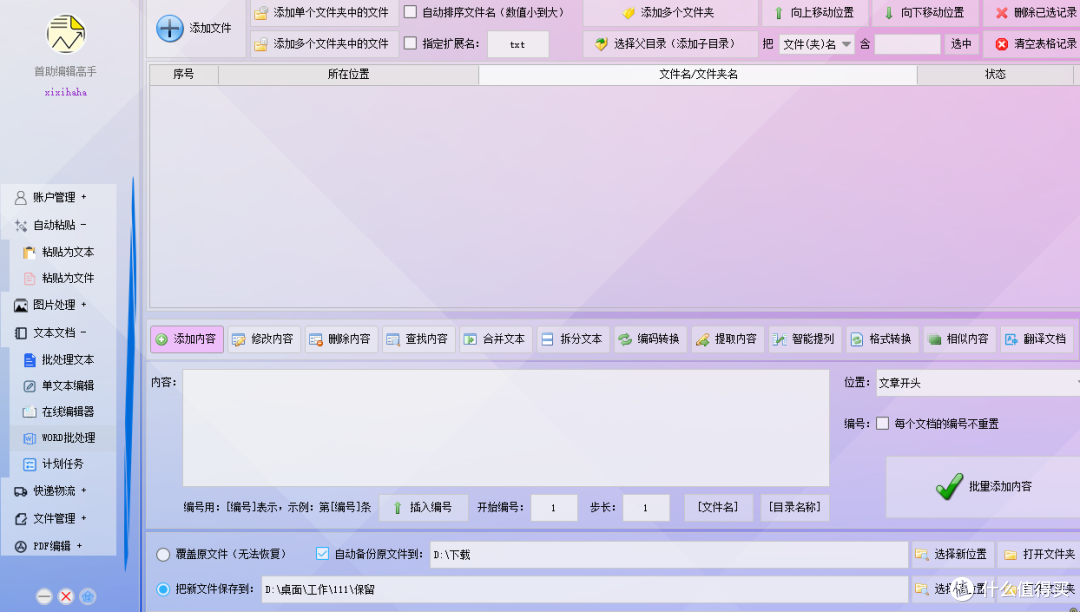Image resolution: width=1080 pixels, height=612 pixels.
Task: Click the application logo icon 首助编辑高手
Action: click(x=65, y=34)
